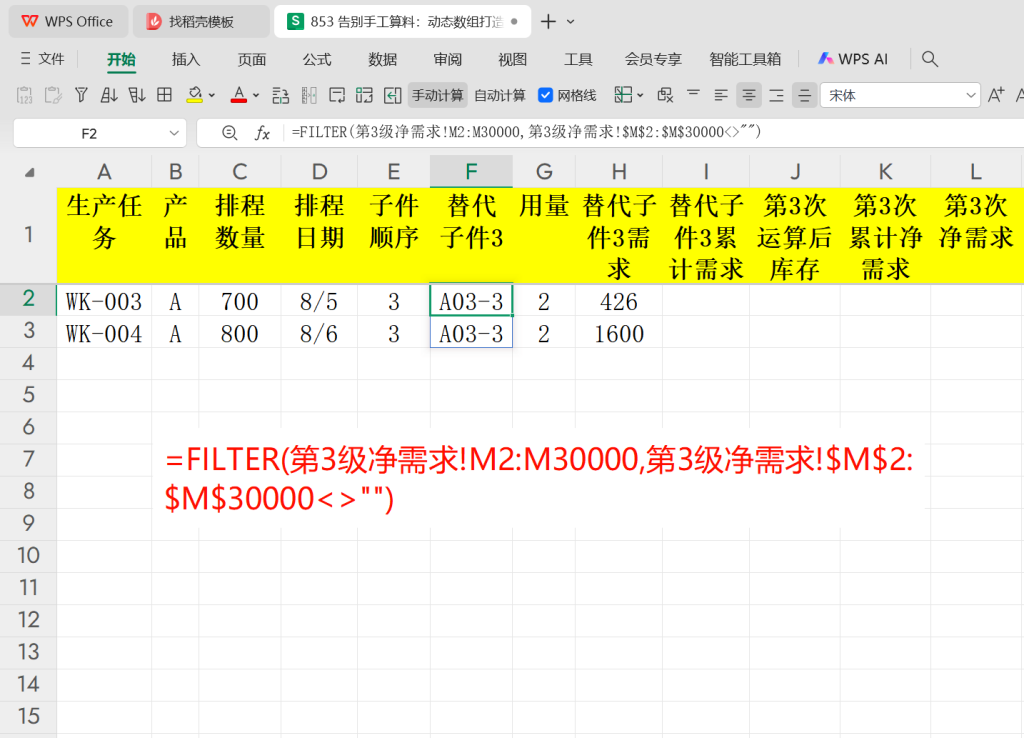This screenshot has height=738, width=1024.
Task: Apply the yellow fill color bucket
Action: tap(194, 95)
